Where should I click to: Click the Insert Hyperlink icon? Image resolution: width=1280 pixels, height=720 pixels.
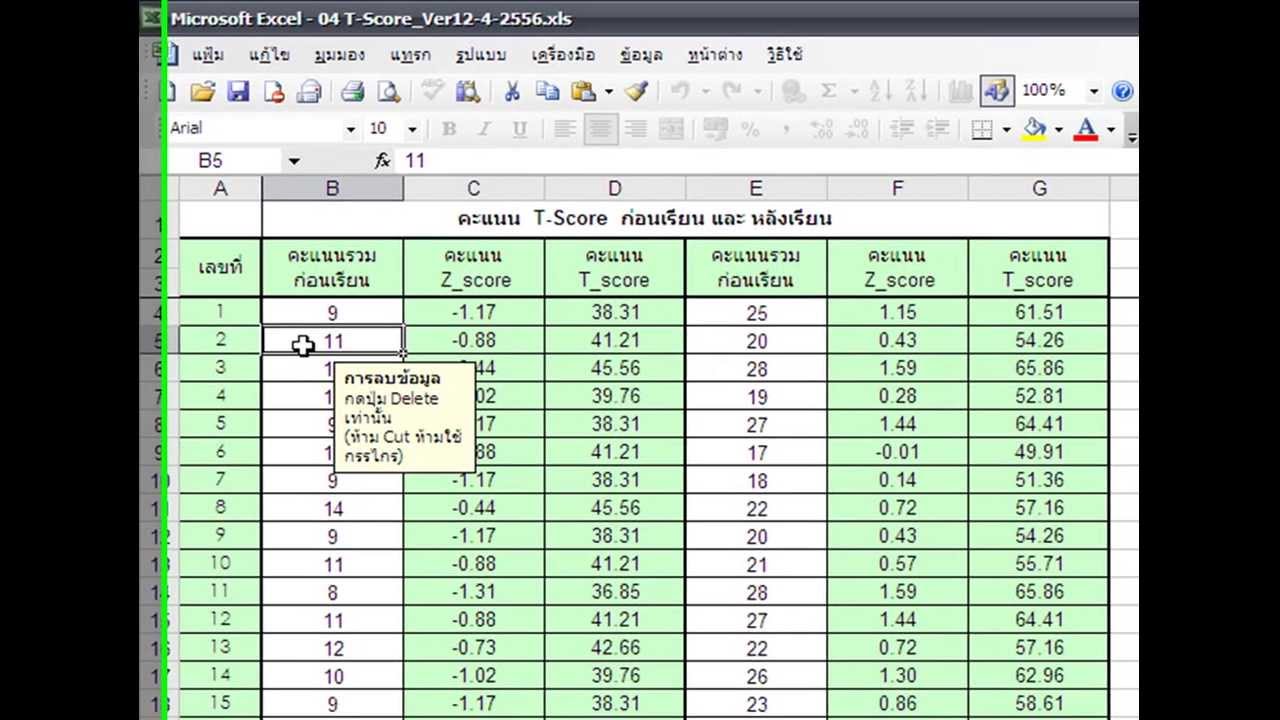click(x=794, y=92)
